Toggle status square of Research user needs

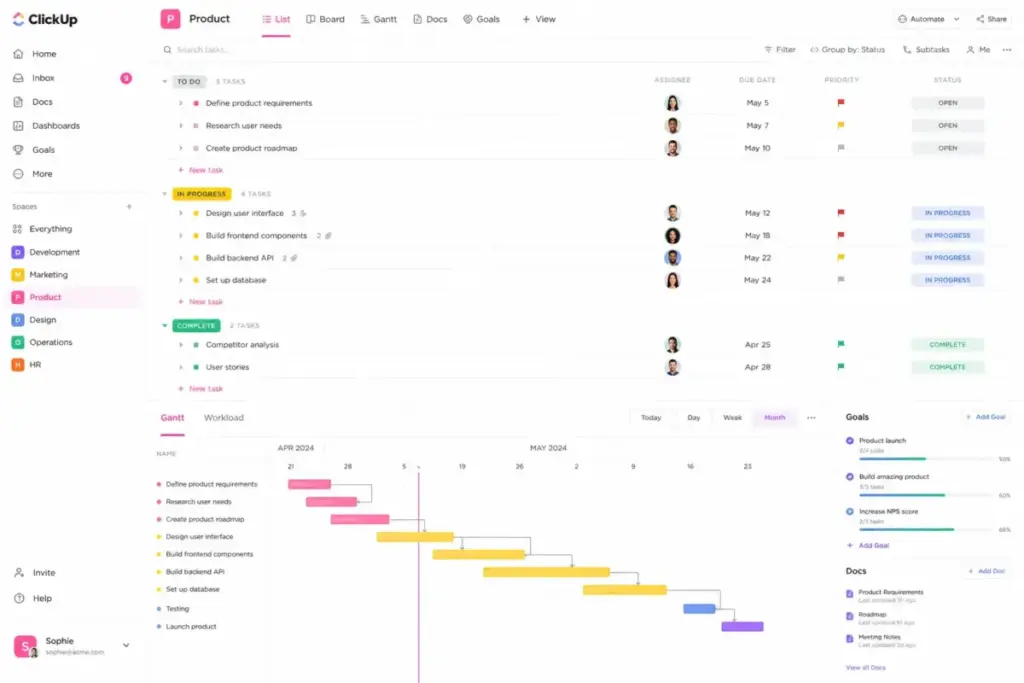click(196, 125)
